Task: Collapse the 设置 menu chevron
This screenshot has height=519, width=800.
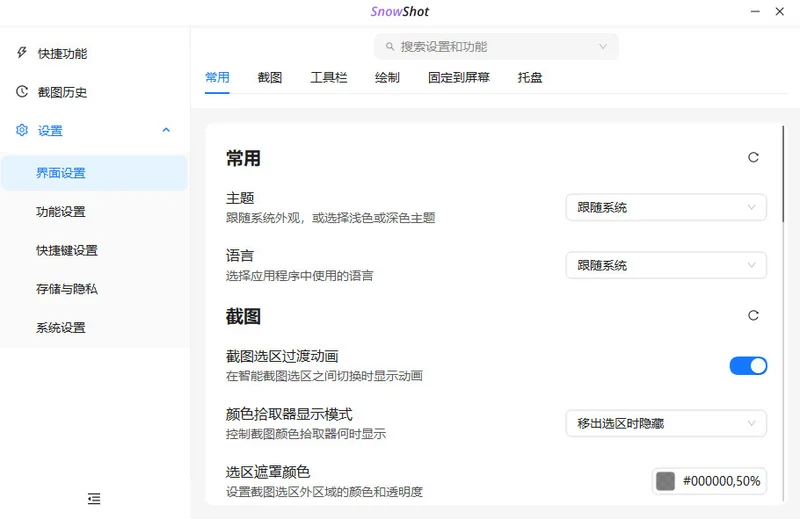Action: tap(166, 130)
